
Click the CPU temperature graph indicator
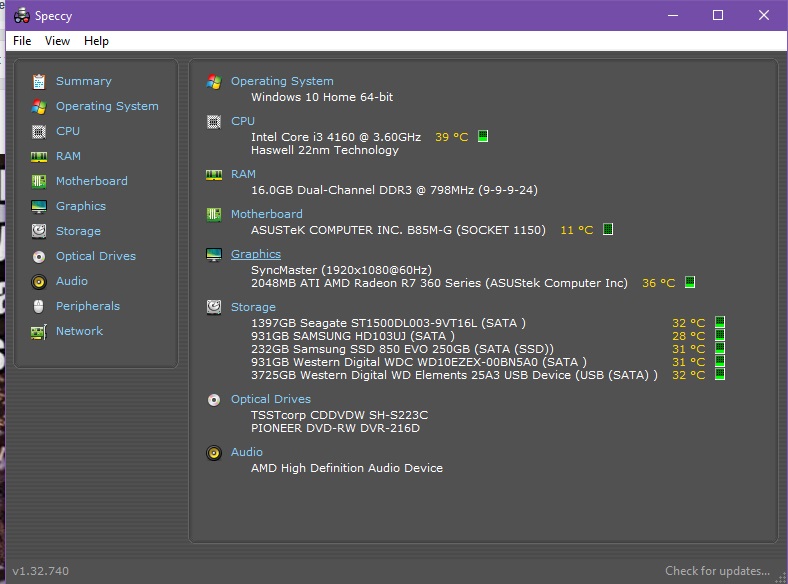(483, 136)
